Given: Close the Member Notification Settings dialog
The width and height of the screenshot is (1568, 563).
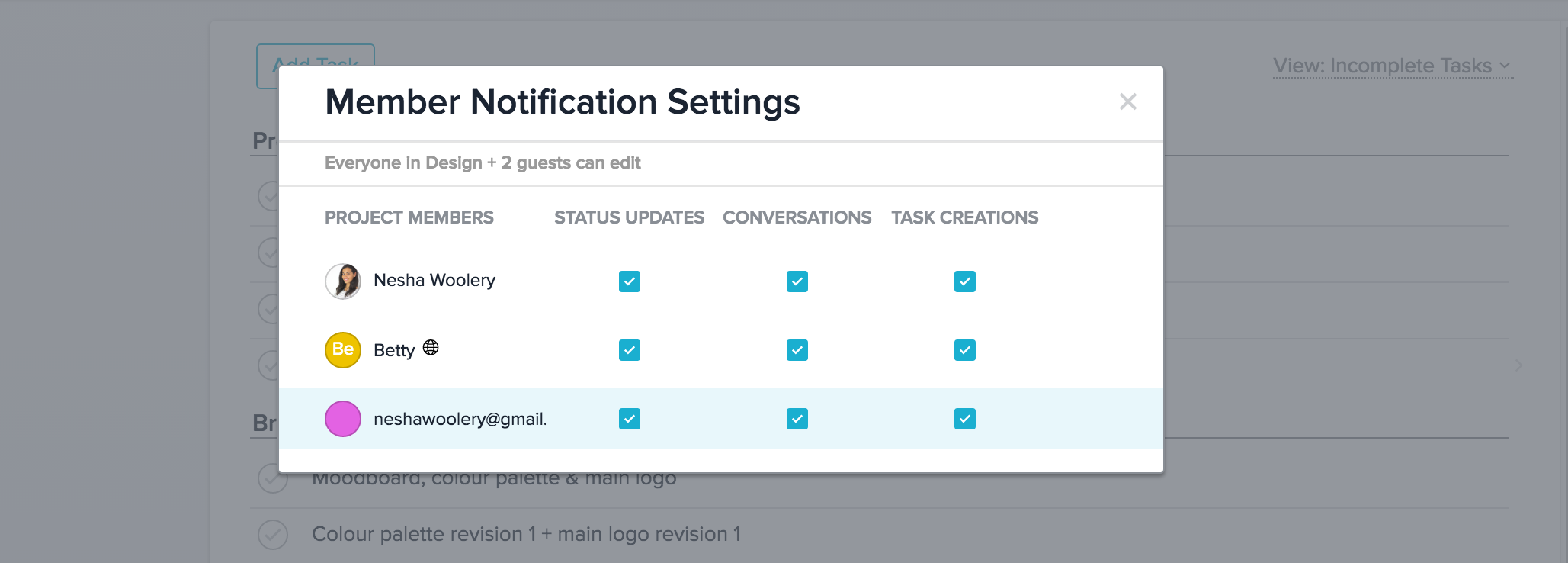Looking at the screenshot, I should pyautogui.click(x=1127, y=101).
